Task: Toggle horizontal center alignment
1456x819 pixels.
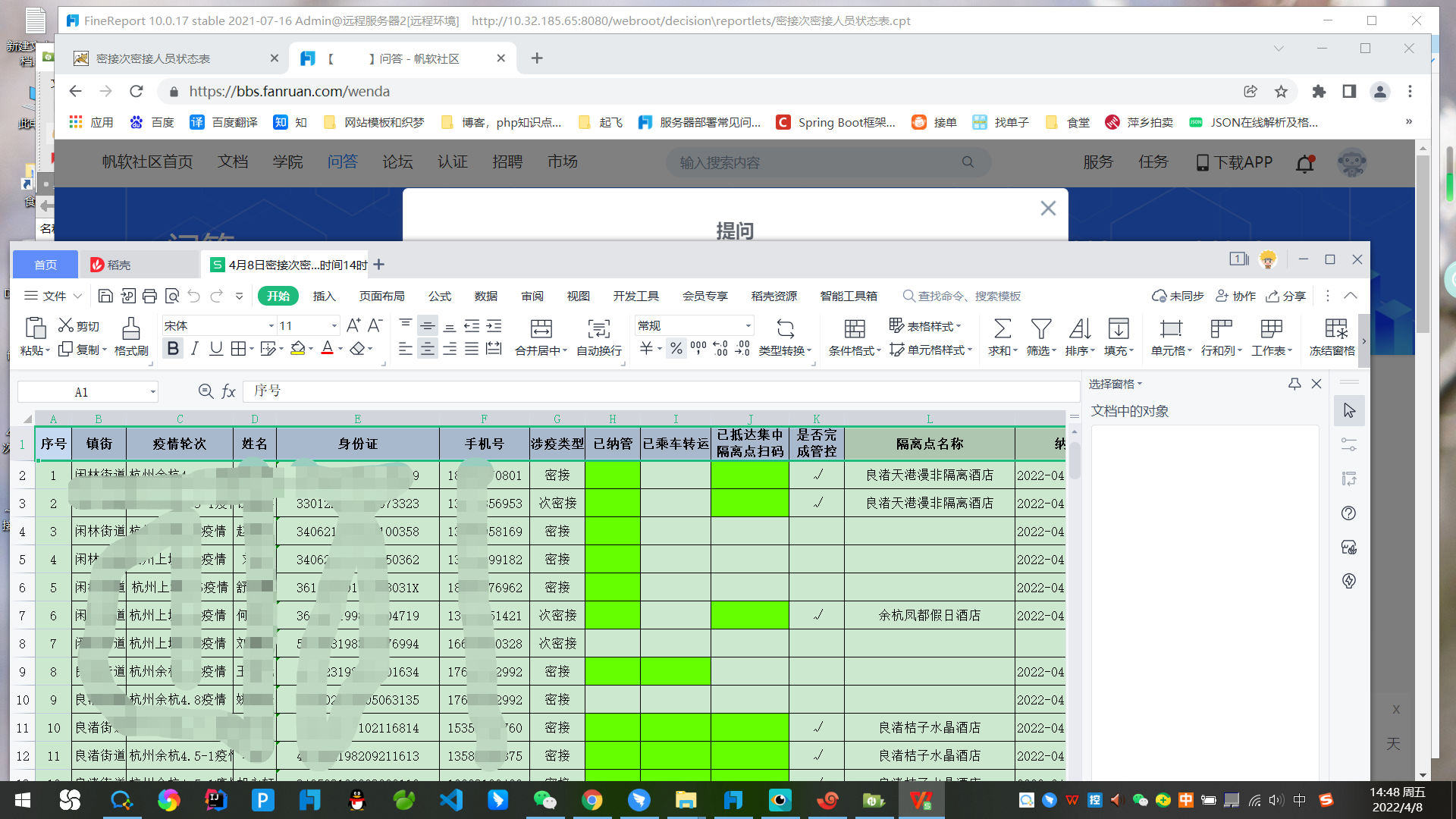Action: [428, 348]
